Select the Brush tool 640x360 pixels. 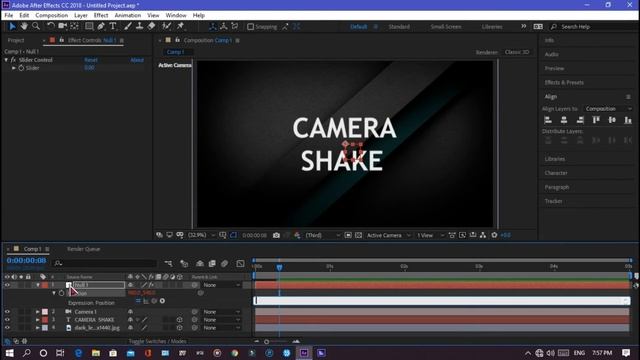[128, 26]
